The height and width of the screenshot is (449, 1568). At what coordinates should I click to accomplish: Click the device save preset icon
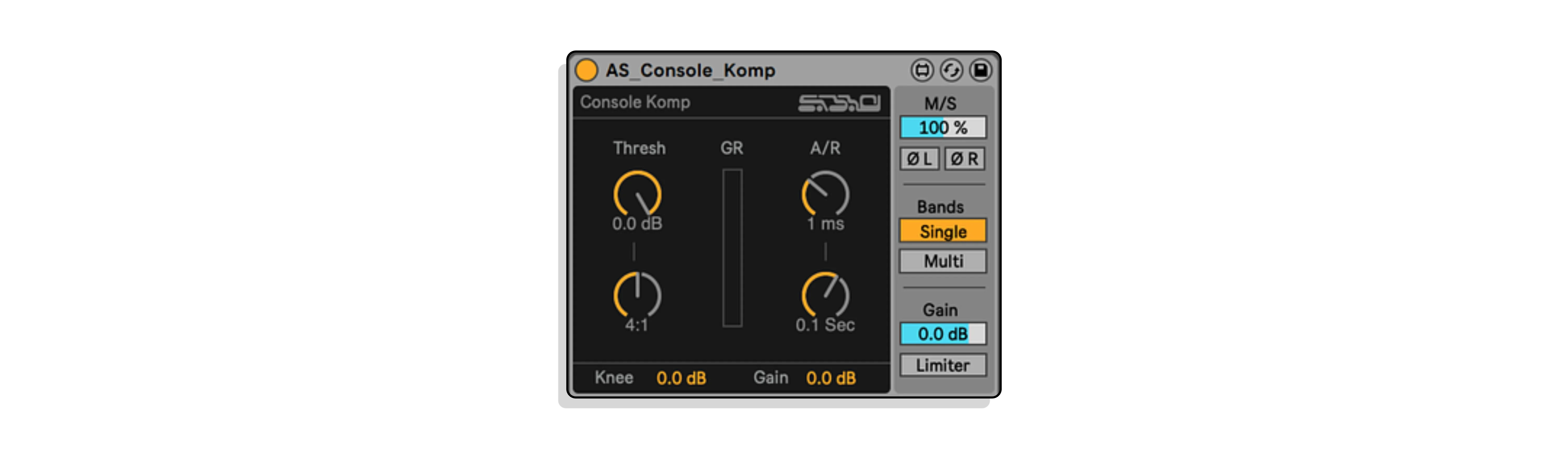point(981,70)
